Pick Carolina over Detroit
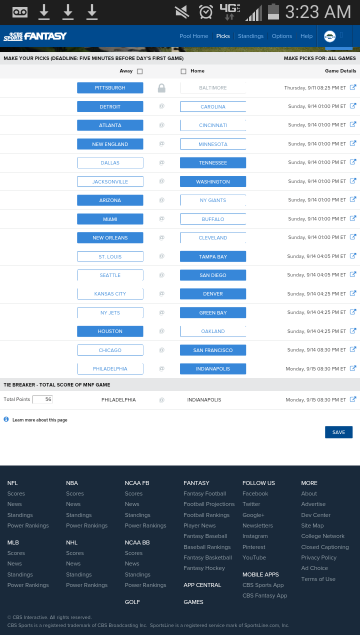This screenshot has height=640, width=360. pos(213,107)
